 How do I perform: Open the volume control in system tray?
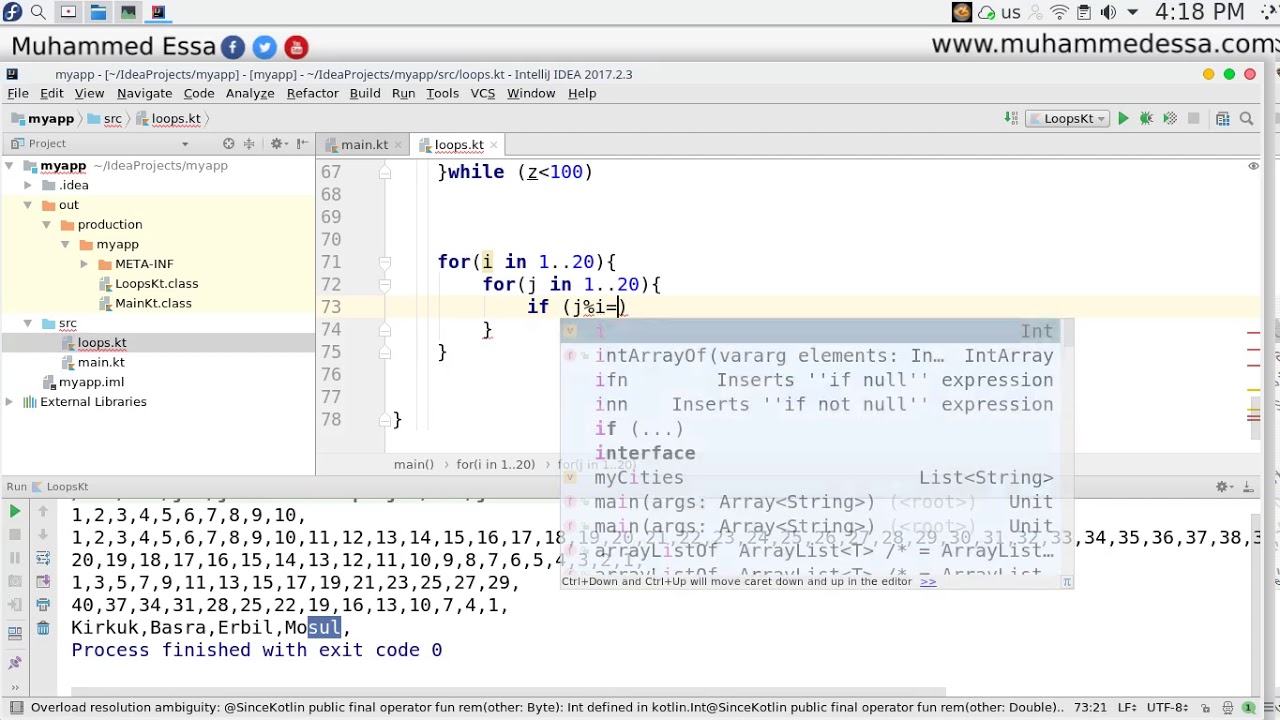point(1108,13)
